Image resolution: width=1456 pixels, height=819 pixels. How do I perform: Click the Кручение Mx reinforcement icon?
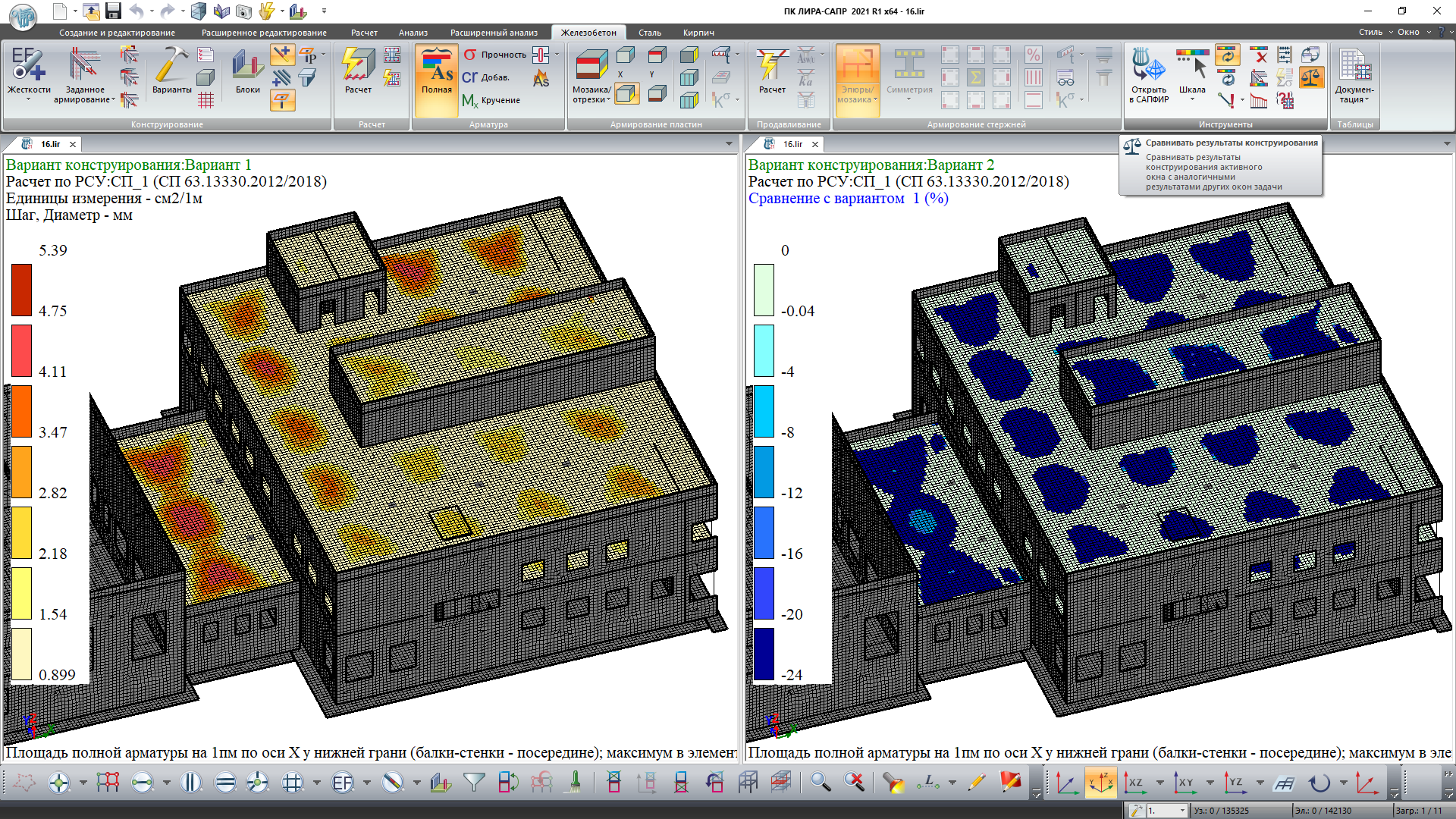click(x=470, y=100)
